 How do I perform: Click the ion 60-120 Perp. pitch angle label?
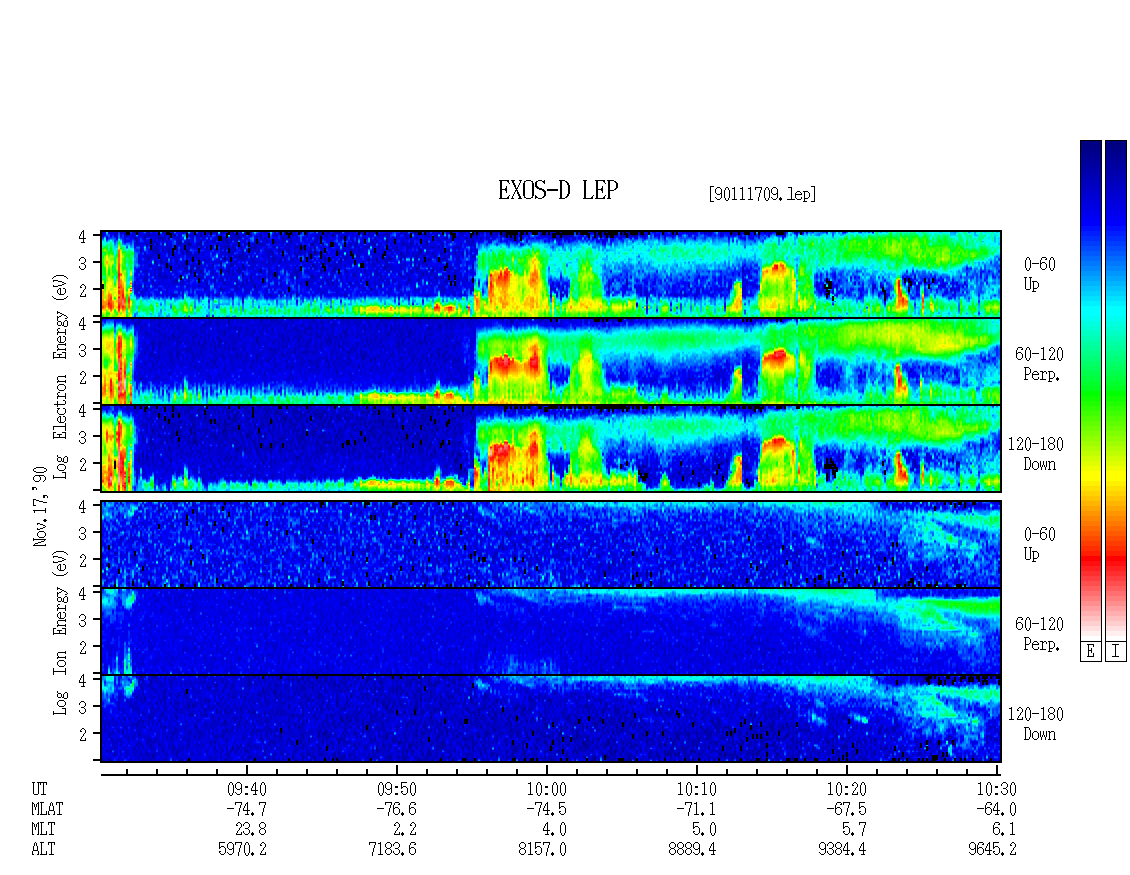click(1039, 634)
